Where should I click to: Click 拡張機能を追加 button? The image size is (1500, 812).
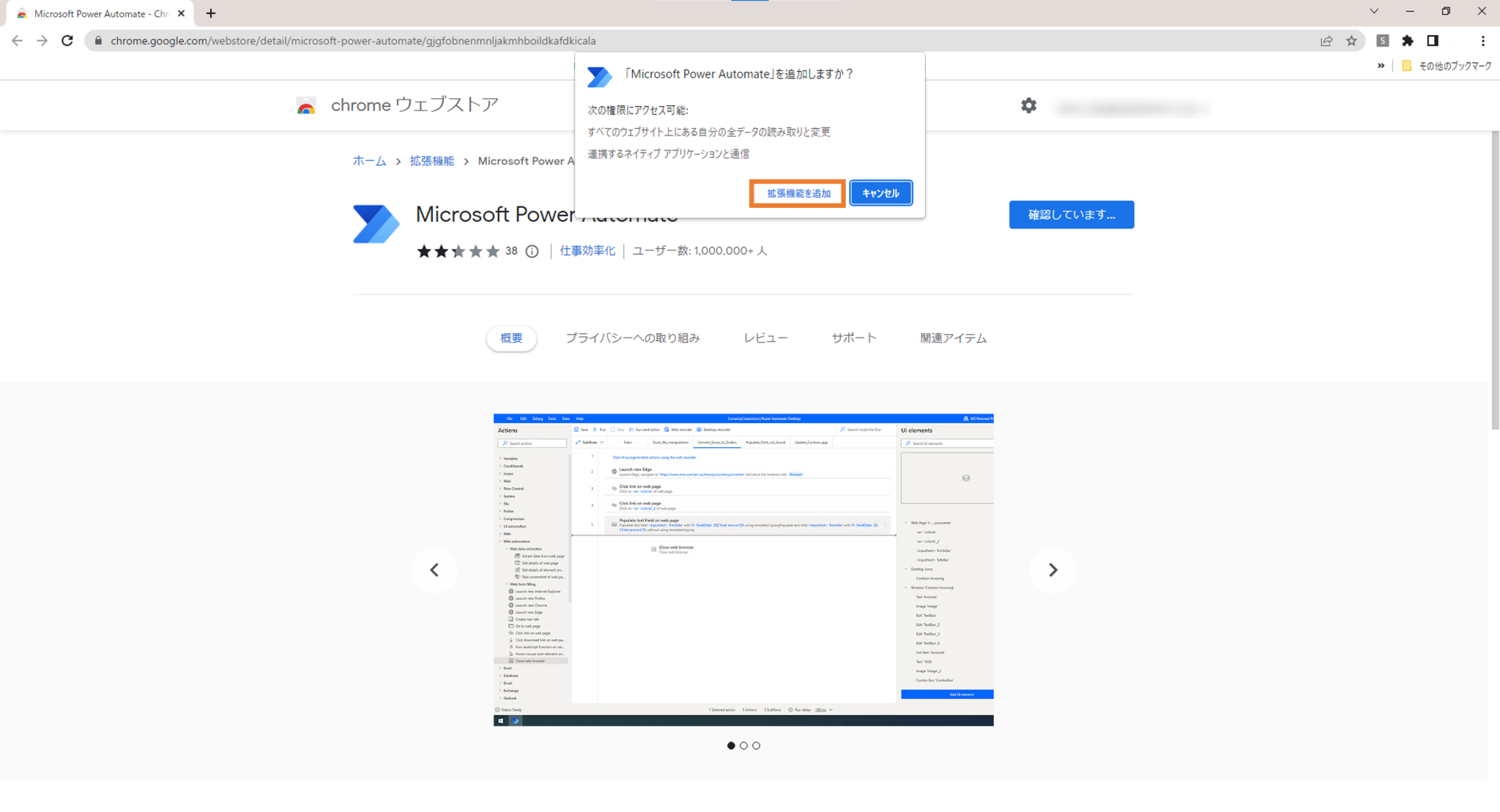pyautogui.click(x=798, y=193)
